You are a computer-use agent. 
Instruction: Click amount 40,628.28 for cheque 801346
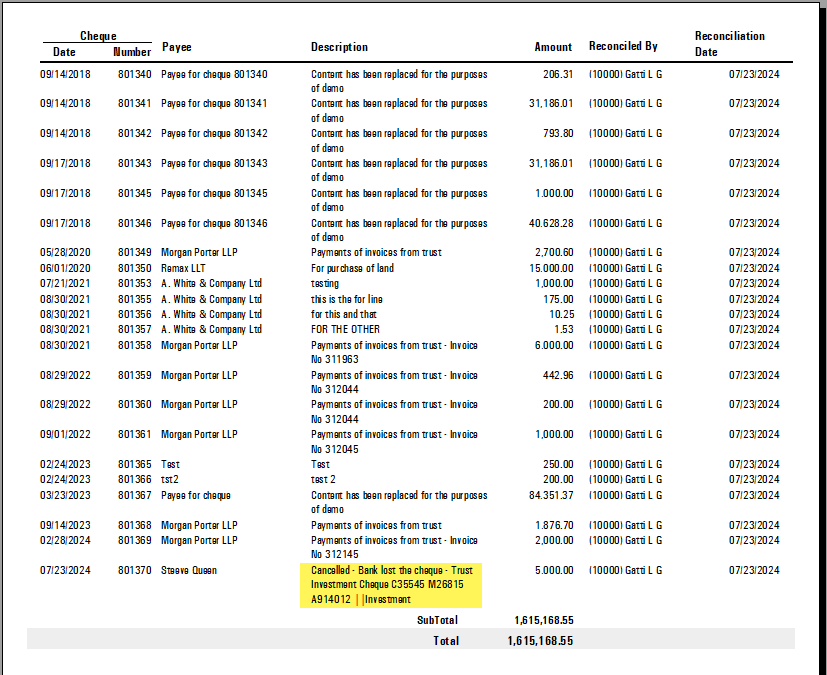pyautogui.click(x=551, y=223)
